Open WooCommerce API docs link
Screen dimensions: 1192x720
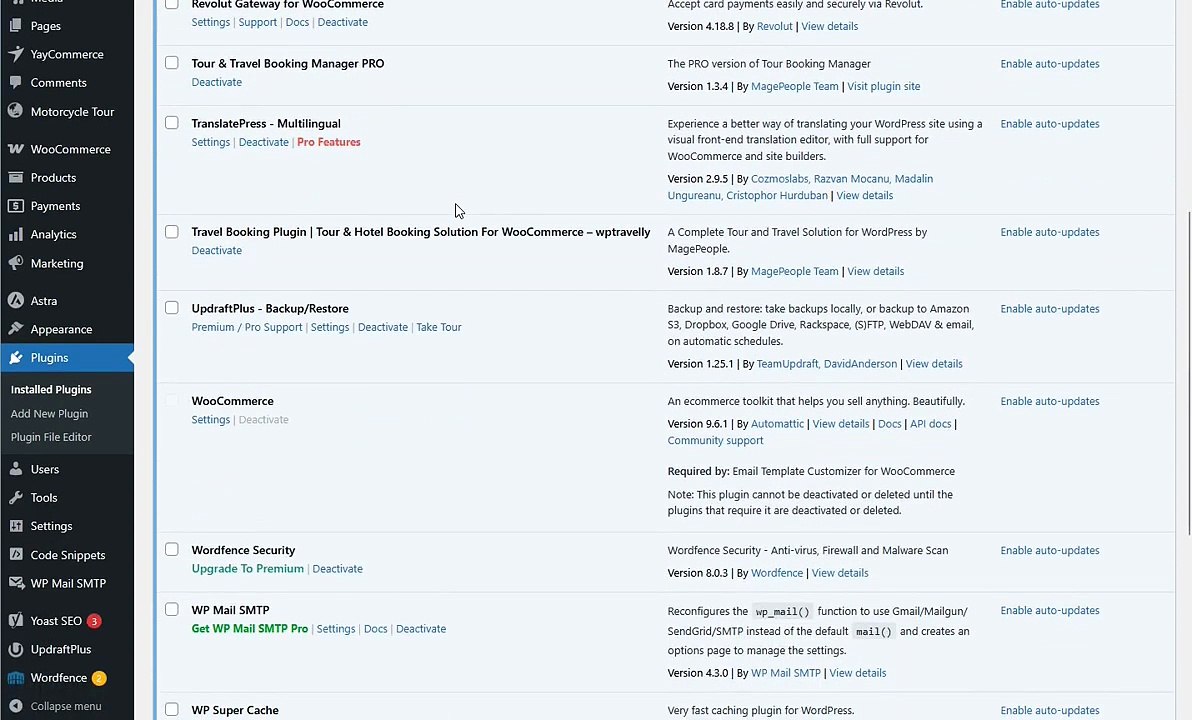pos(930,423)
